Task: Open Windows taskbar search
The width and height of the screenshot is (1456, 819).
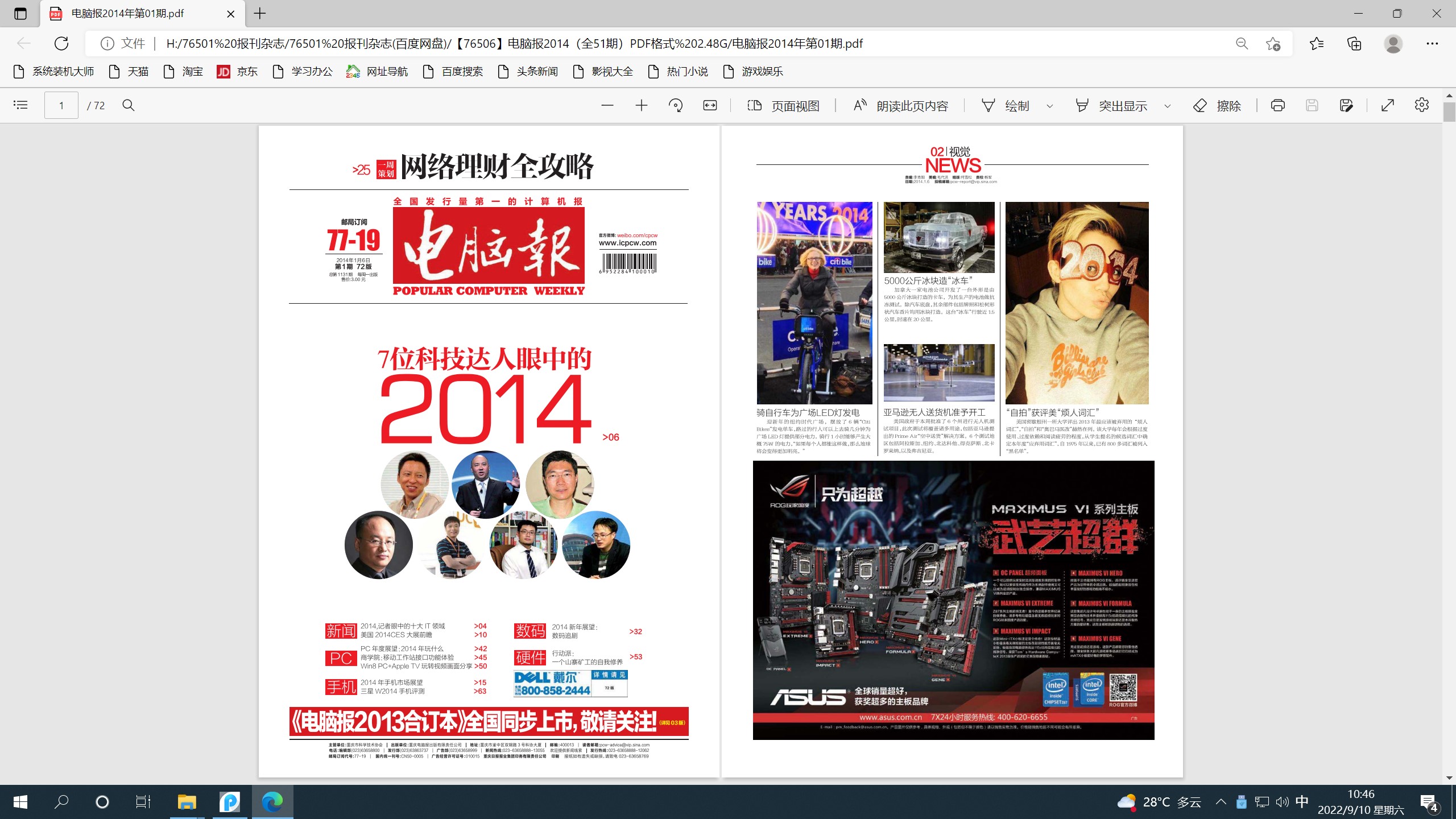Action: 61,802
